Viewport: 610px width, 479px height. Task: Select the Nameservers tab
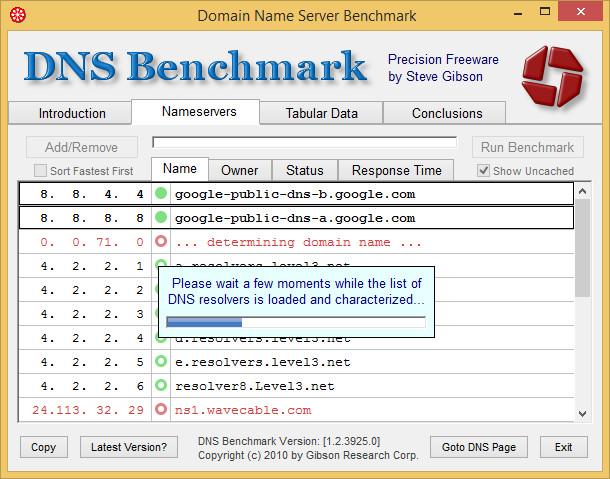click(x=196, y=112)
